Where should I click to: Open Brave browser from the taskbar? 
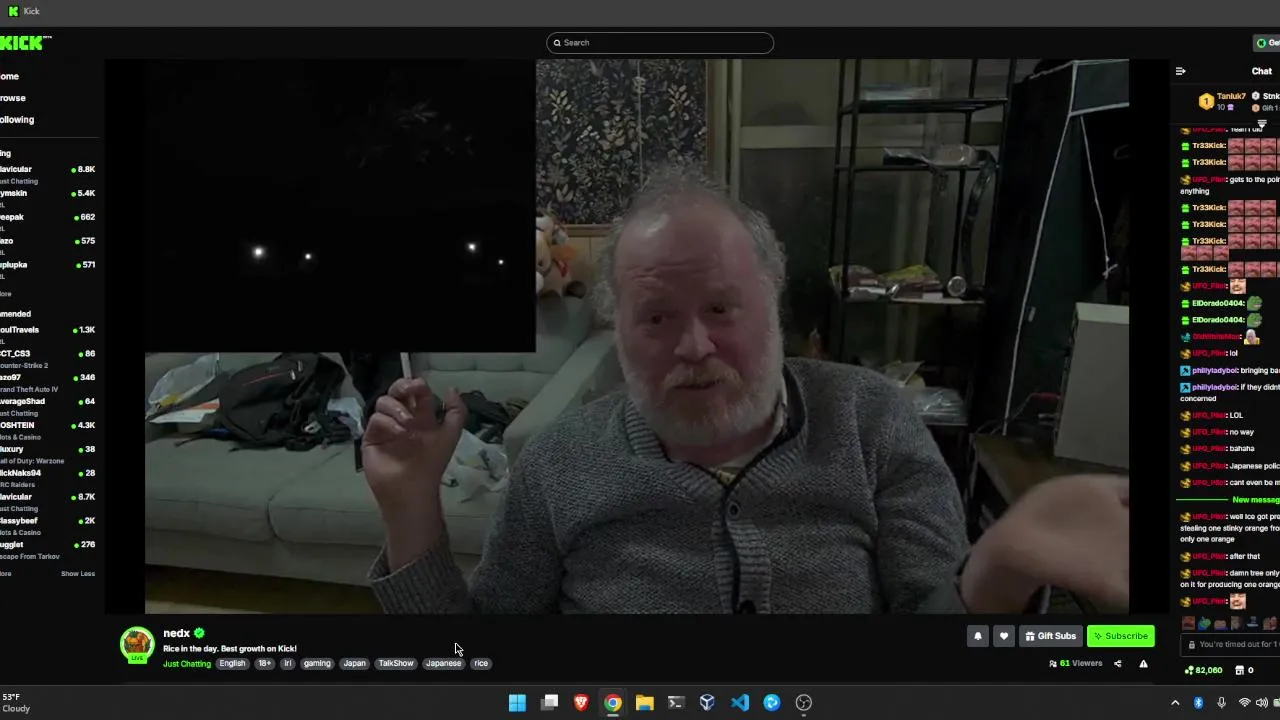click(581, 703)
